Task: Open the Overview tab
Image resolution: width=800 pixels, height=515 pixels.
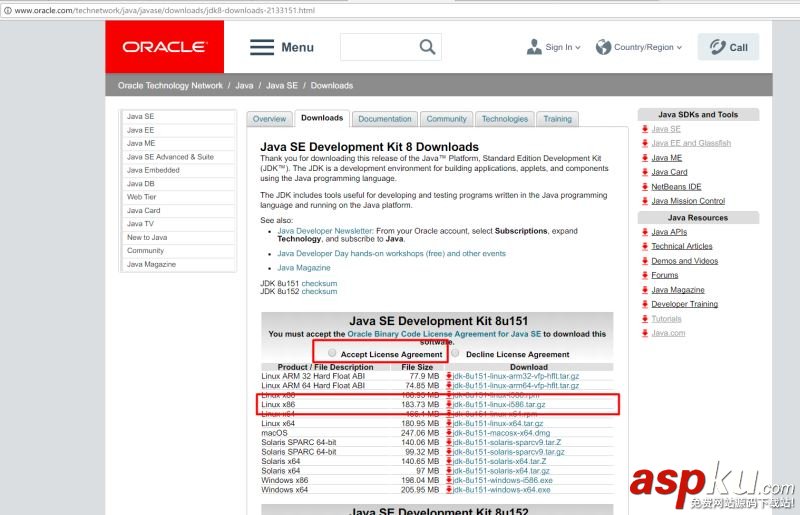Action: coord(269,119)
